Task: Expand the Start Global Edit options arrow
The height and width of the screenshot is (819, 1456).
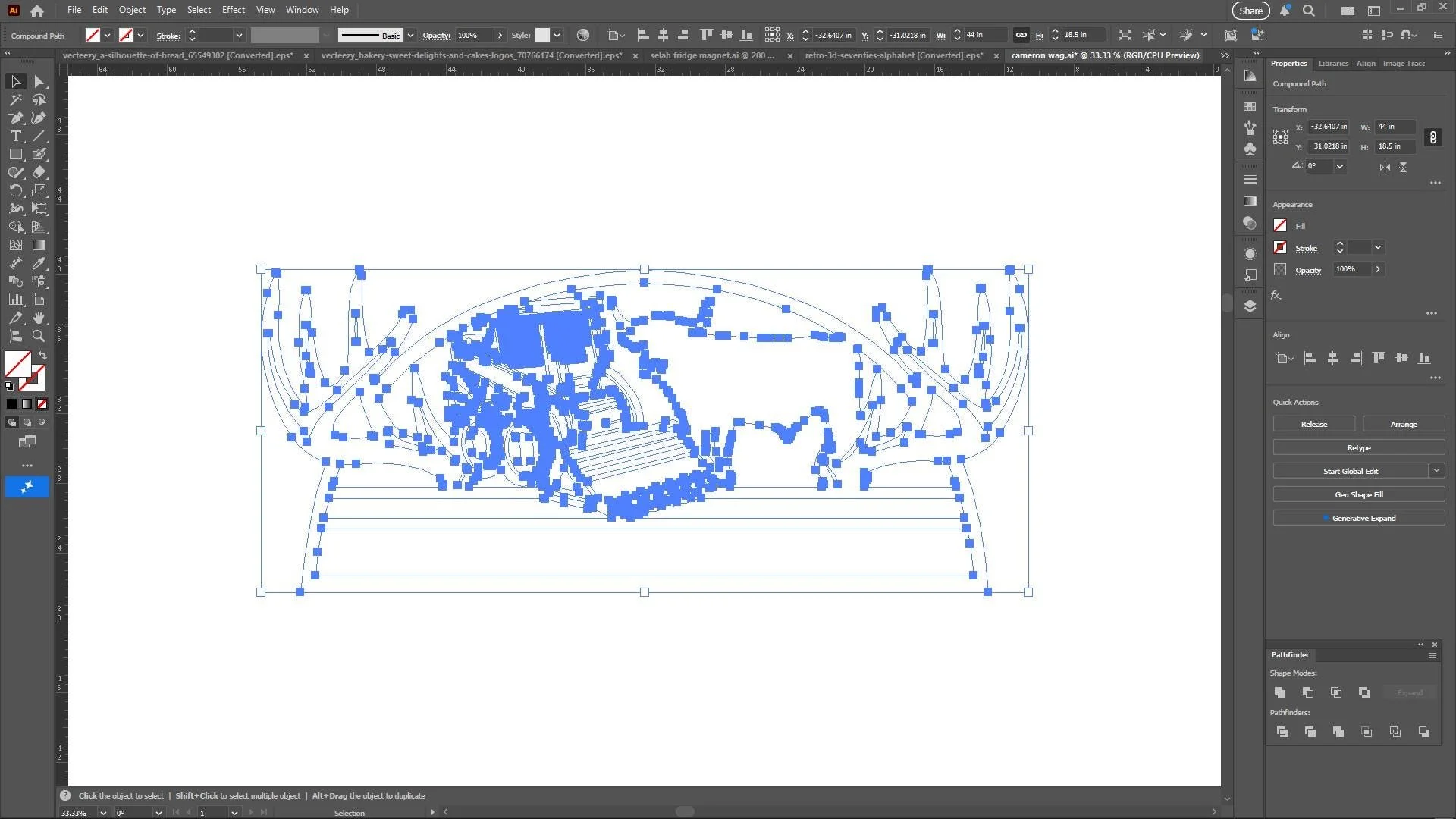Action: pos(1436,471)
